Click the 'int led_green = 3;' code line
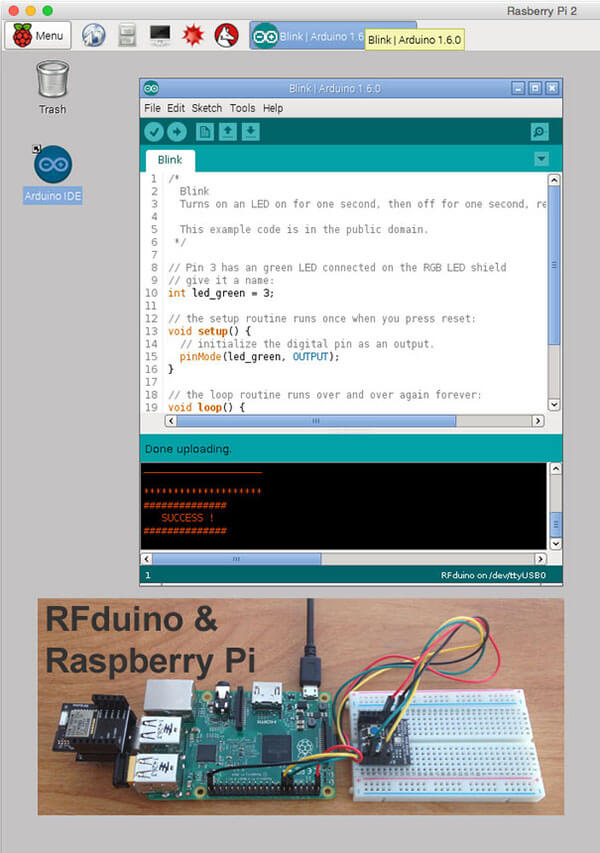 [x=221, y=293]
